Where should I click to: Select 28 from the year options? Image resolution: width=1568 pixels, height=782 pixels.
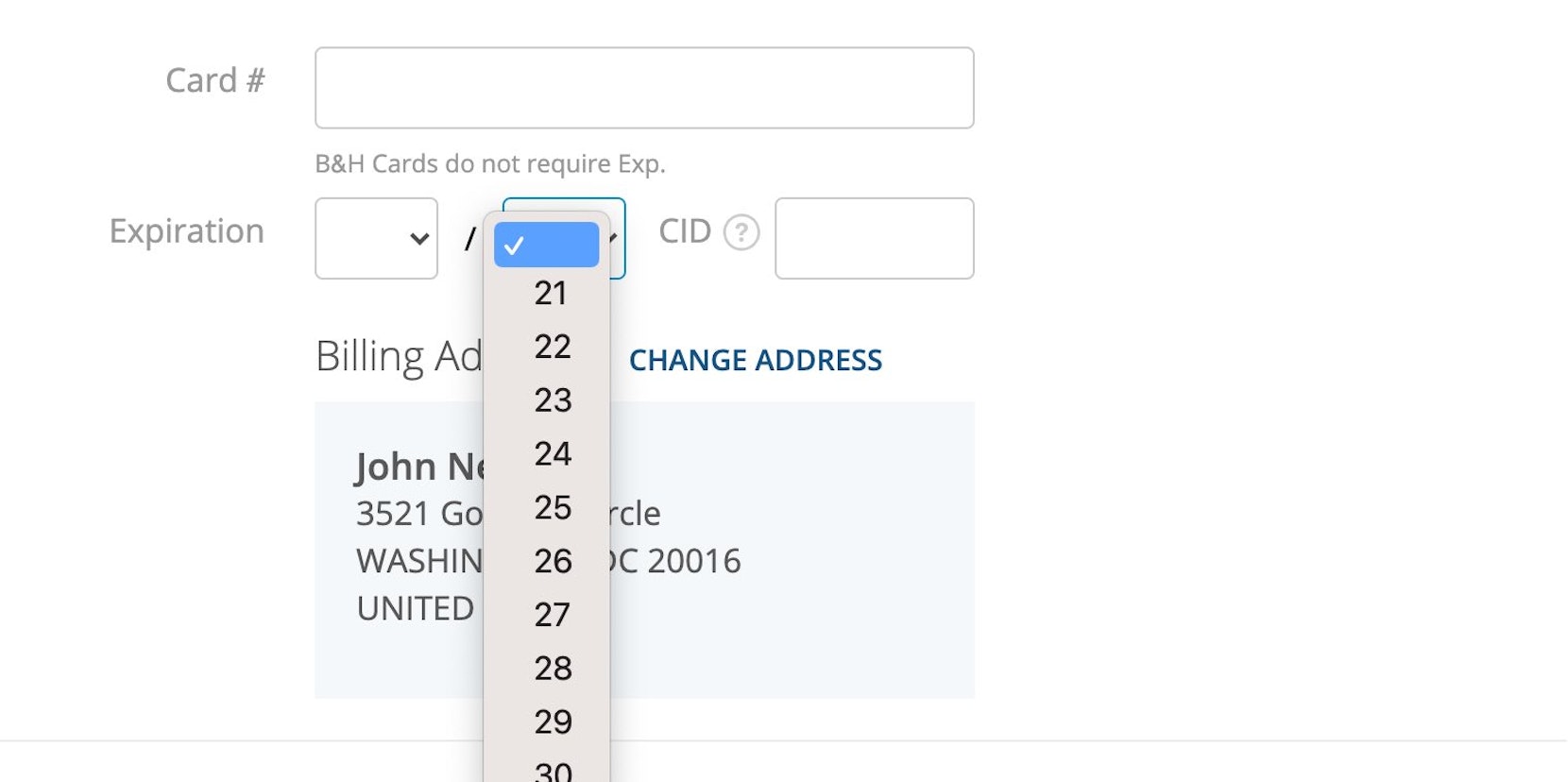coord(553,669)
